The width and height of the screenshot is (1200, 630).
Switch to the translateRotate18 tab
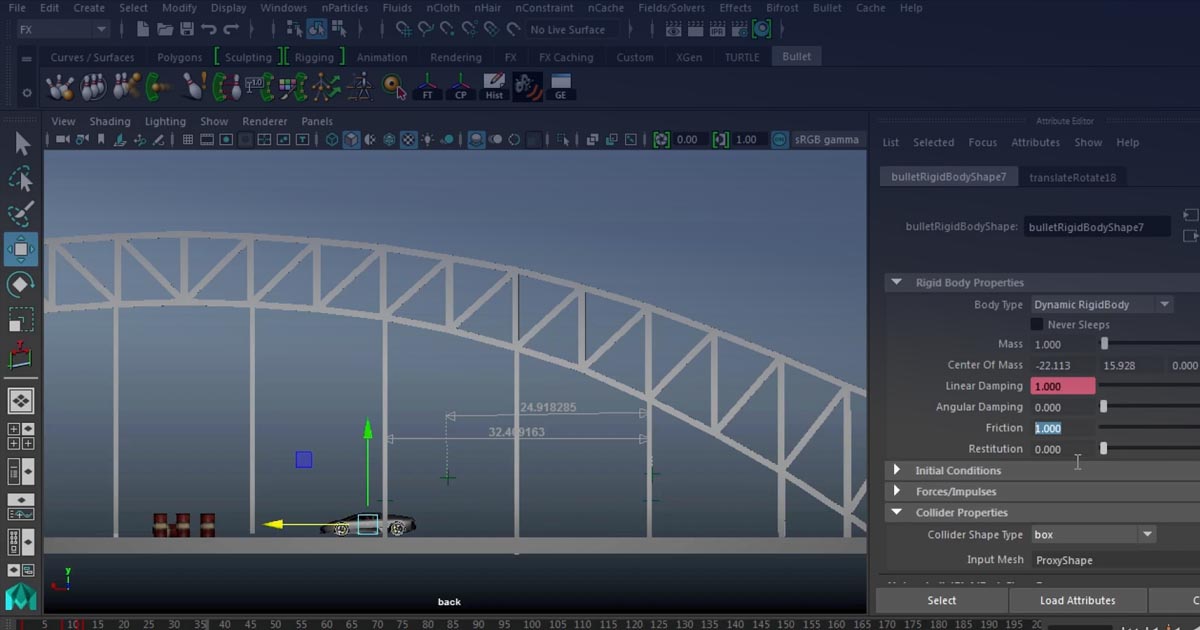tap(1073, 176)
